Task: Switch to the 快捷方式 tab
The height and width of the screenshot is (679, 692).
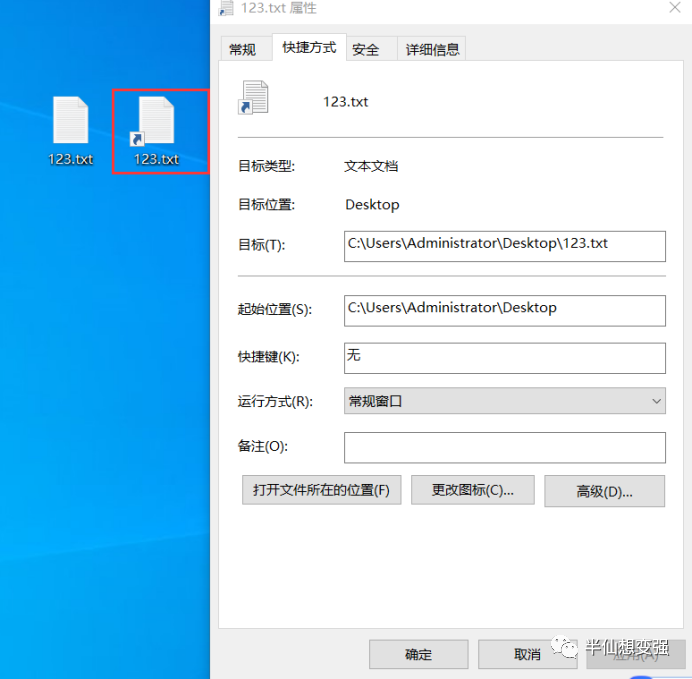Action: tap(309, 47)
